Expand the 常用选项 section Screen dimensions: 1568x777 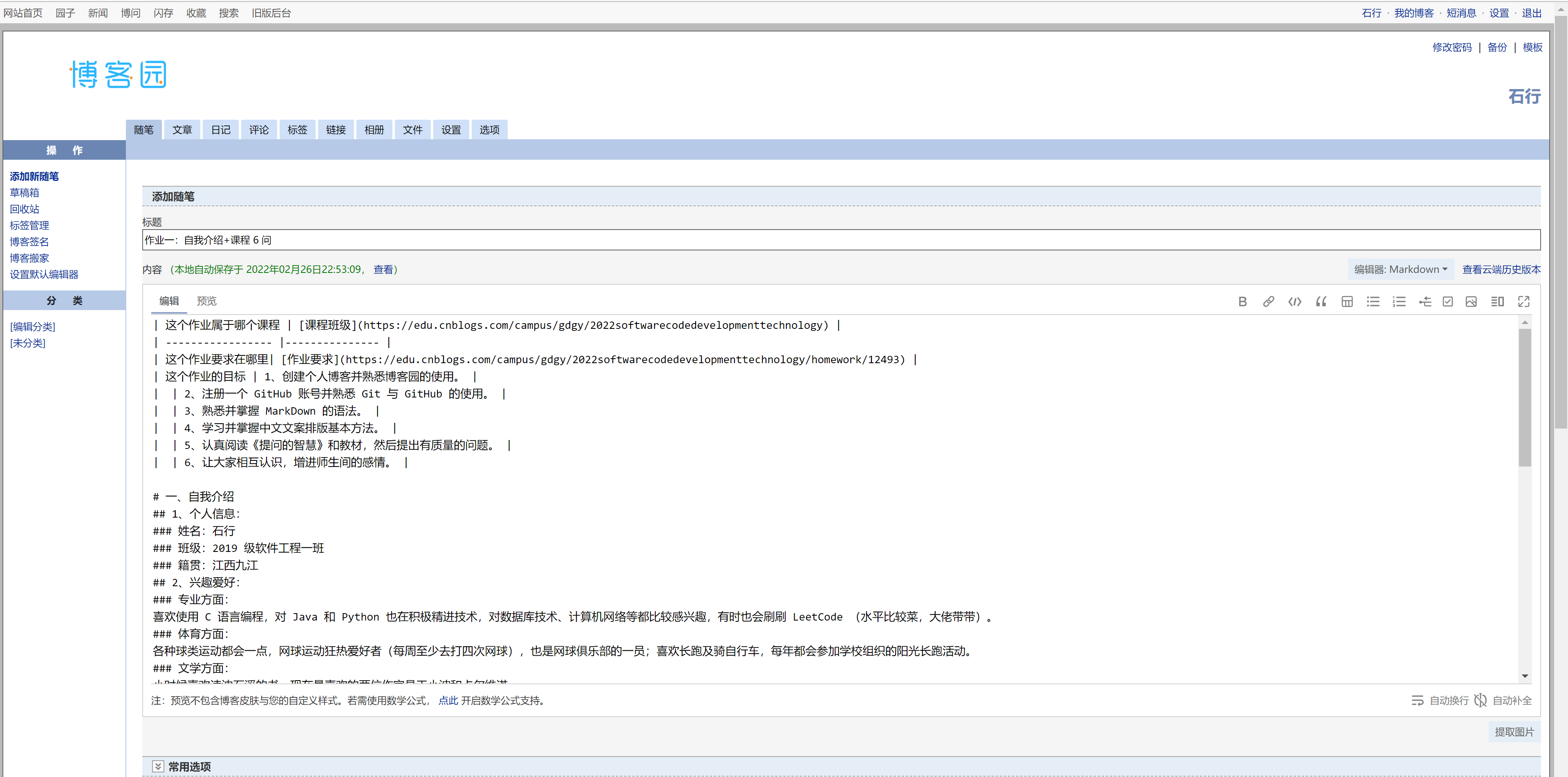click(x=158, y=766)
